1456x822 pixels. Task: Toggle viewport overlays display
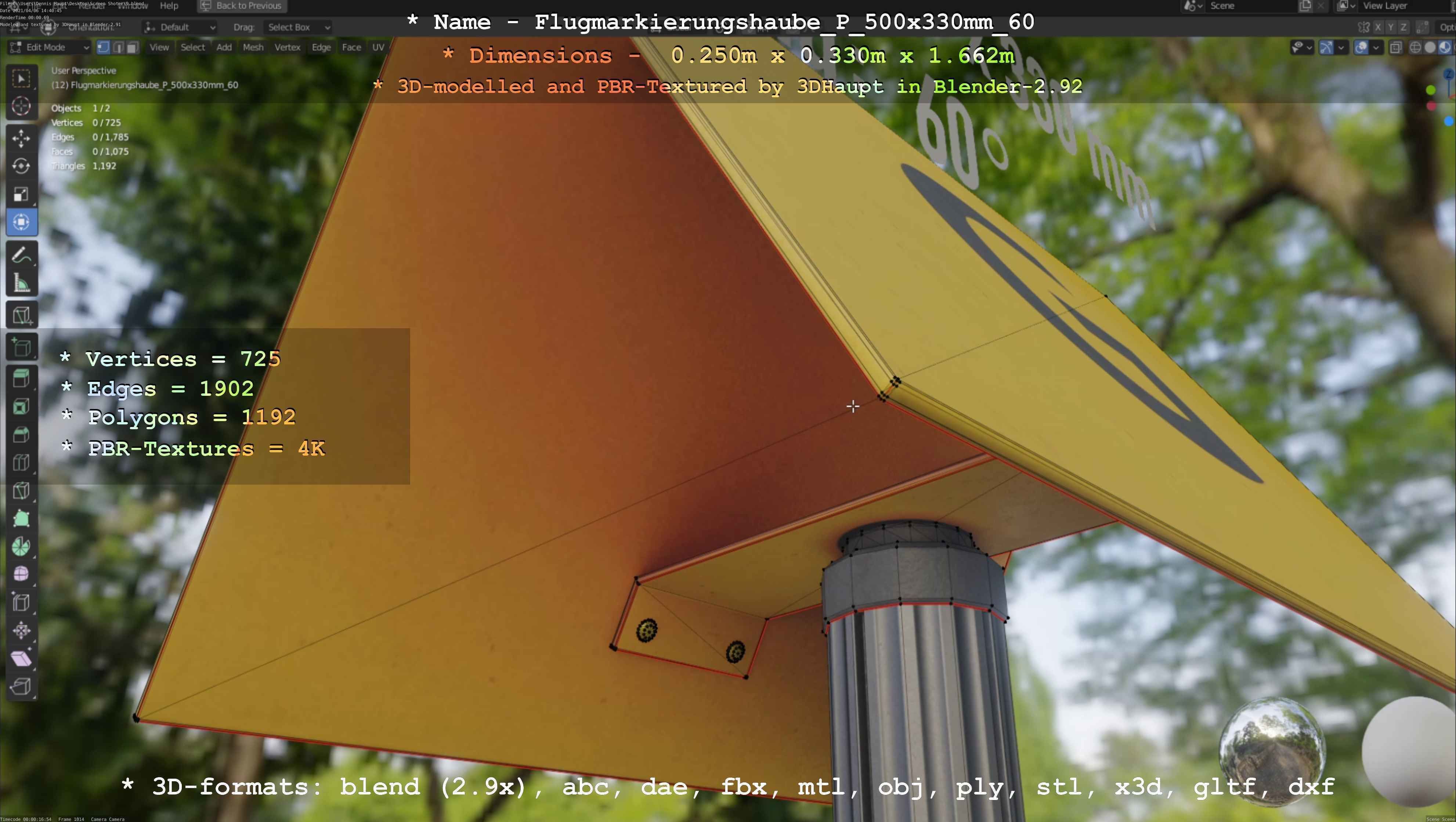tap(1362, 47)
